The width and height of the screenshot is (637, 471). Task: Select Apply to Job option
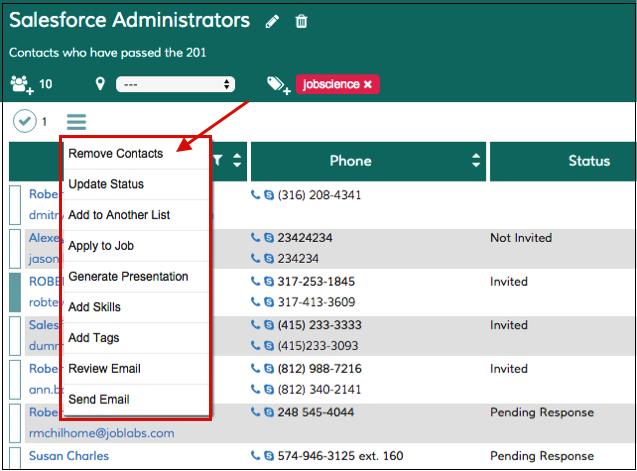coord(136,246)
